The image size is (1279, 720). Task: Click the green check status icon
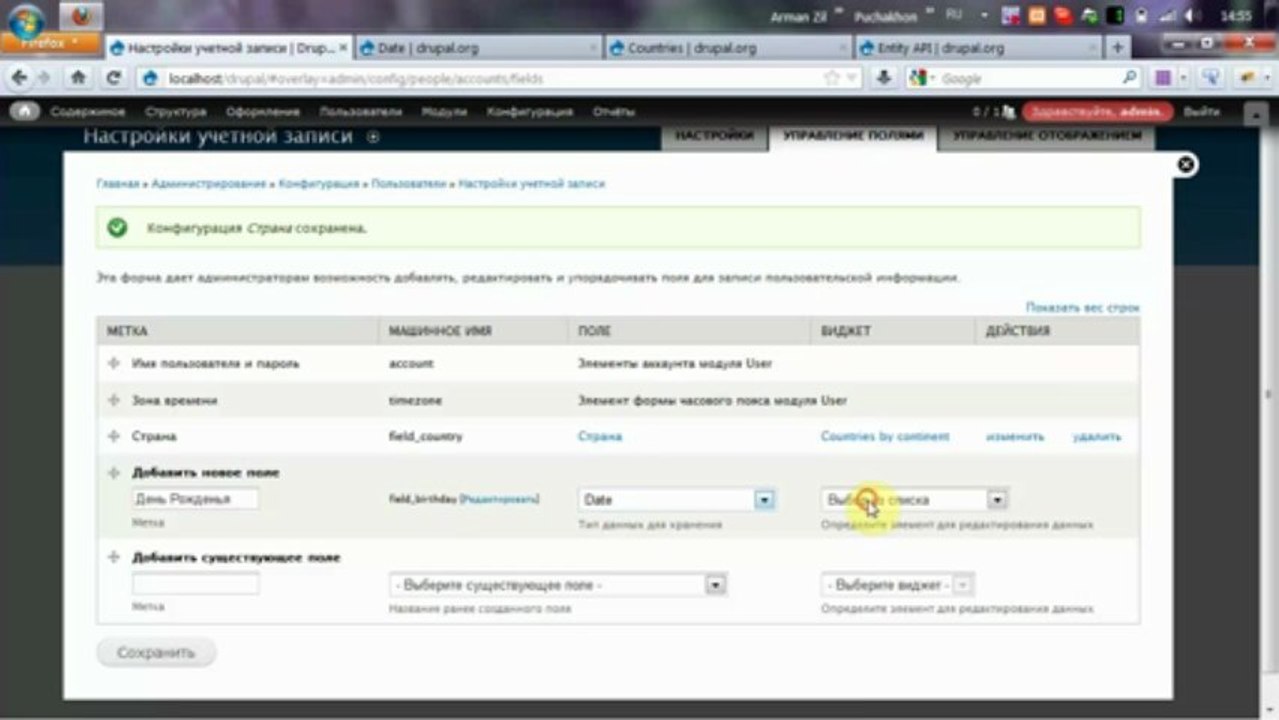point(117,228)
